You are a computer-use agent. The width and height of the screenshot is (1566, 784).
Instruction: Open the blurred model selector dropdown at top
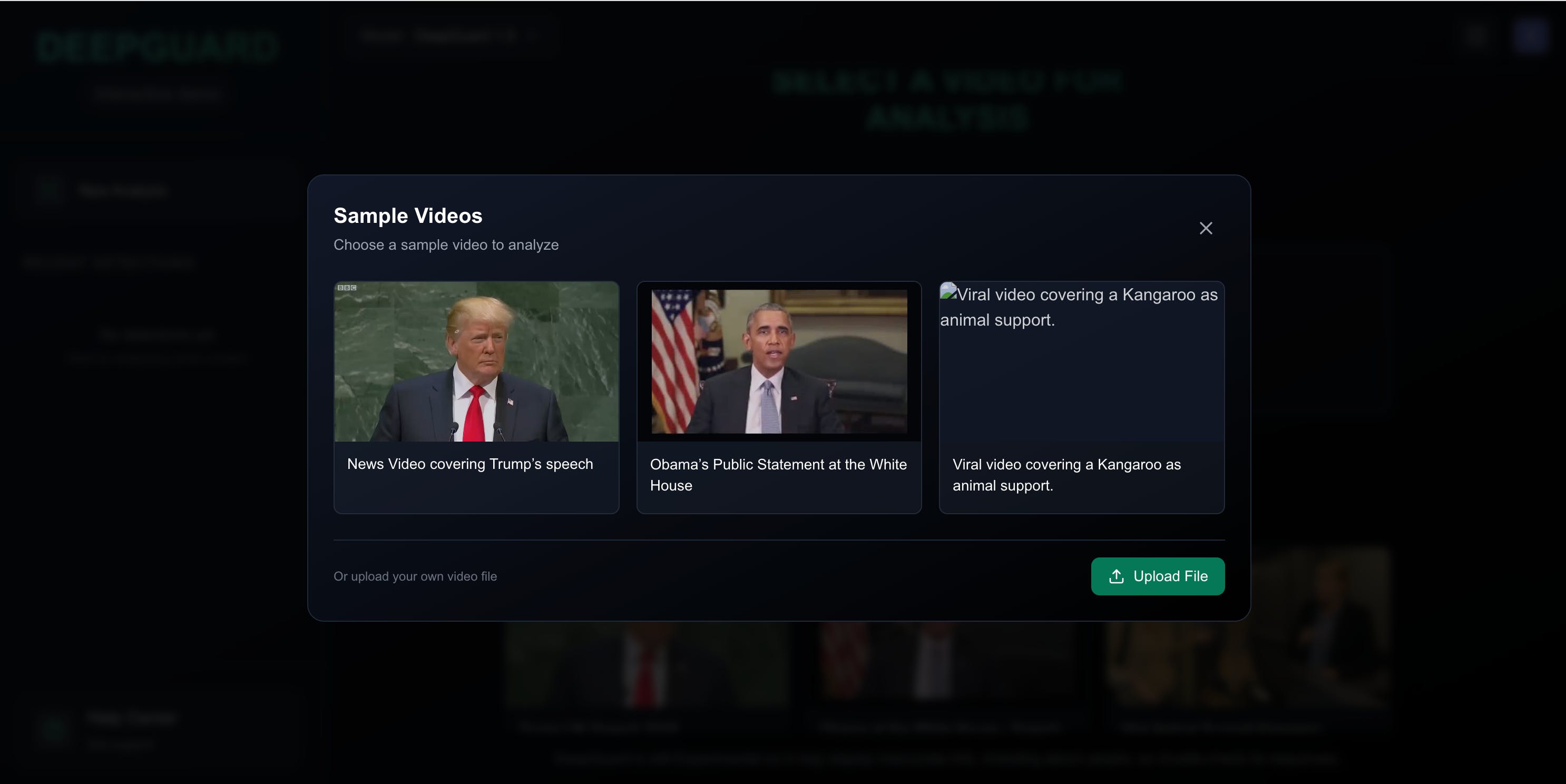(x=450, y=35)
